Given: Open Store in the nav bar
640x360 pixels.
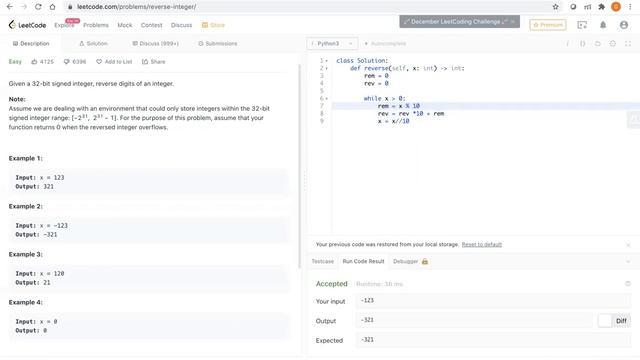Looking at the screenshot, I should pyautogui.click(x=213, y=25).
